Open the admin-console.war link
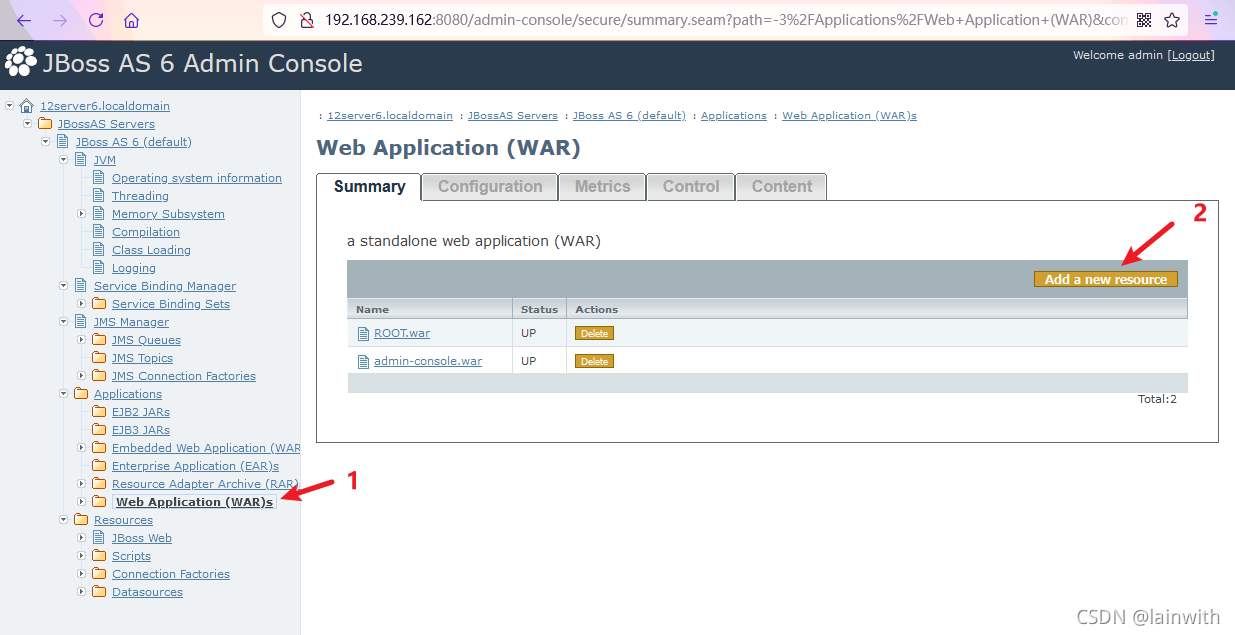1235x635 pixels. click(x=428, y=361)
